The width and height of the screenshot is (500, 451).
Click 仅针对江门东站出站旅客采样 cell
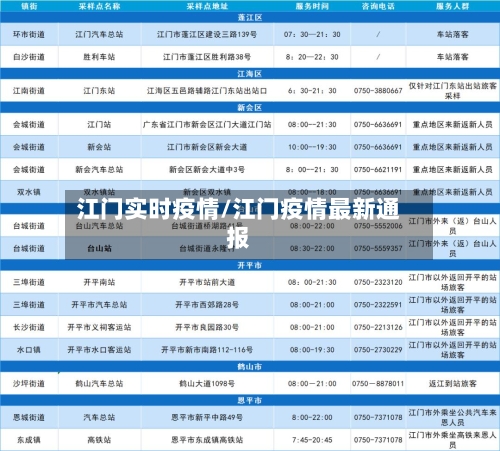(x=452, y=91)
